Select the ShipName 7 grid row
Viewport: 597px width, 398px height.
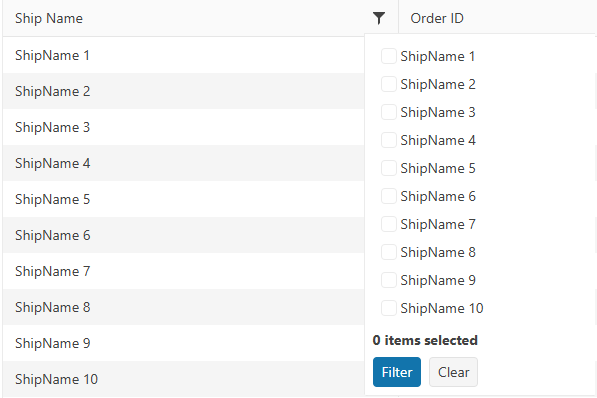(x=184, y=271)
